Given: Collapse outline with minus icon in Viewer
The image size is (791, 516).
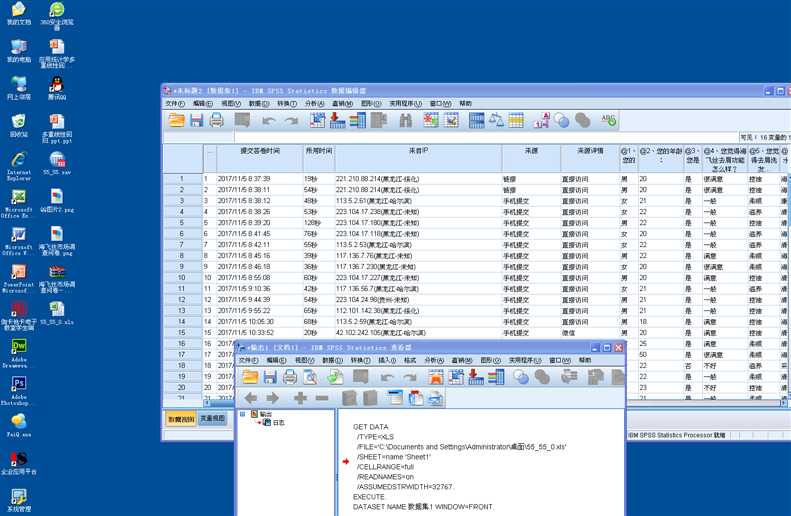Looking at the screenshot, I should pos(322,398).
